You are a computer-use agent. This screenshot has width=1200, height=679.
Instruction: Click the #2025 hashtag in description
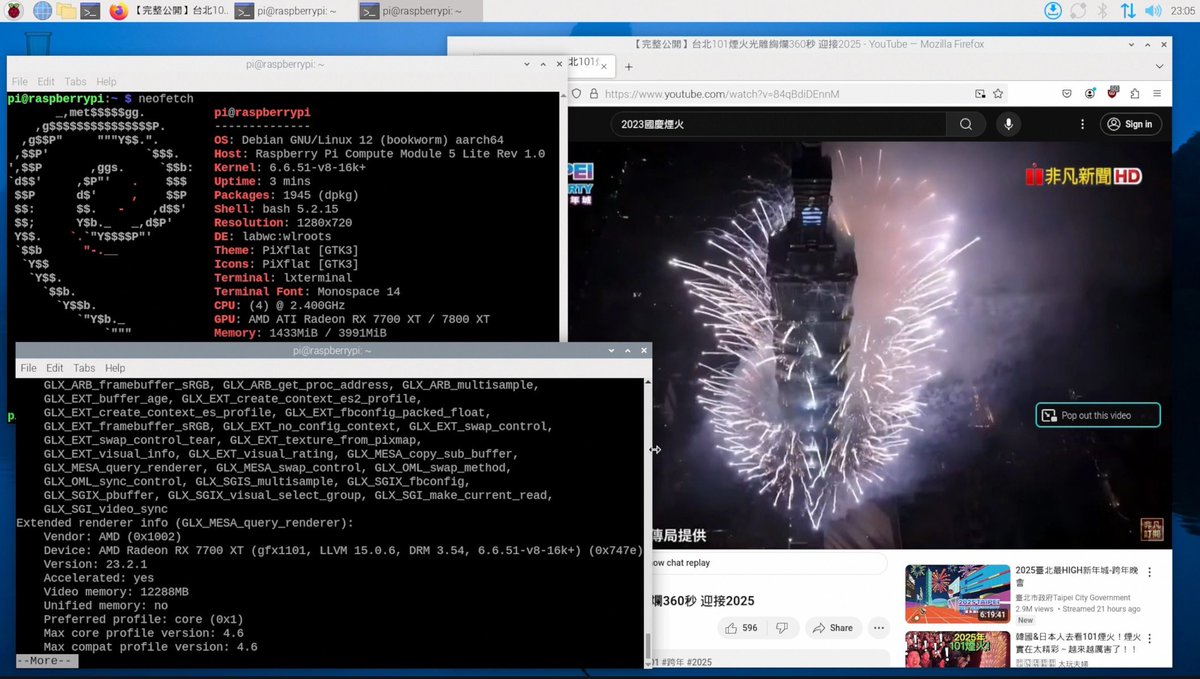[700, 662]
